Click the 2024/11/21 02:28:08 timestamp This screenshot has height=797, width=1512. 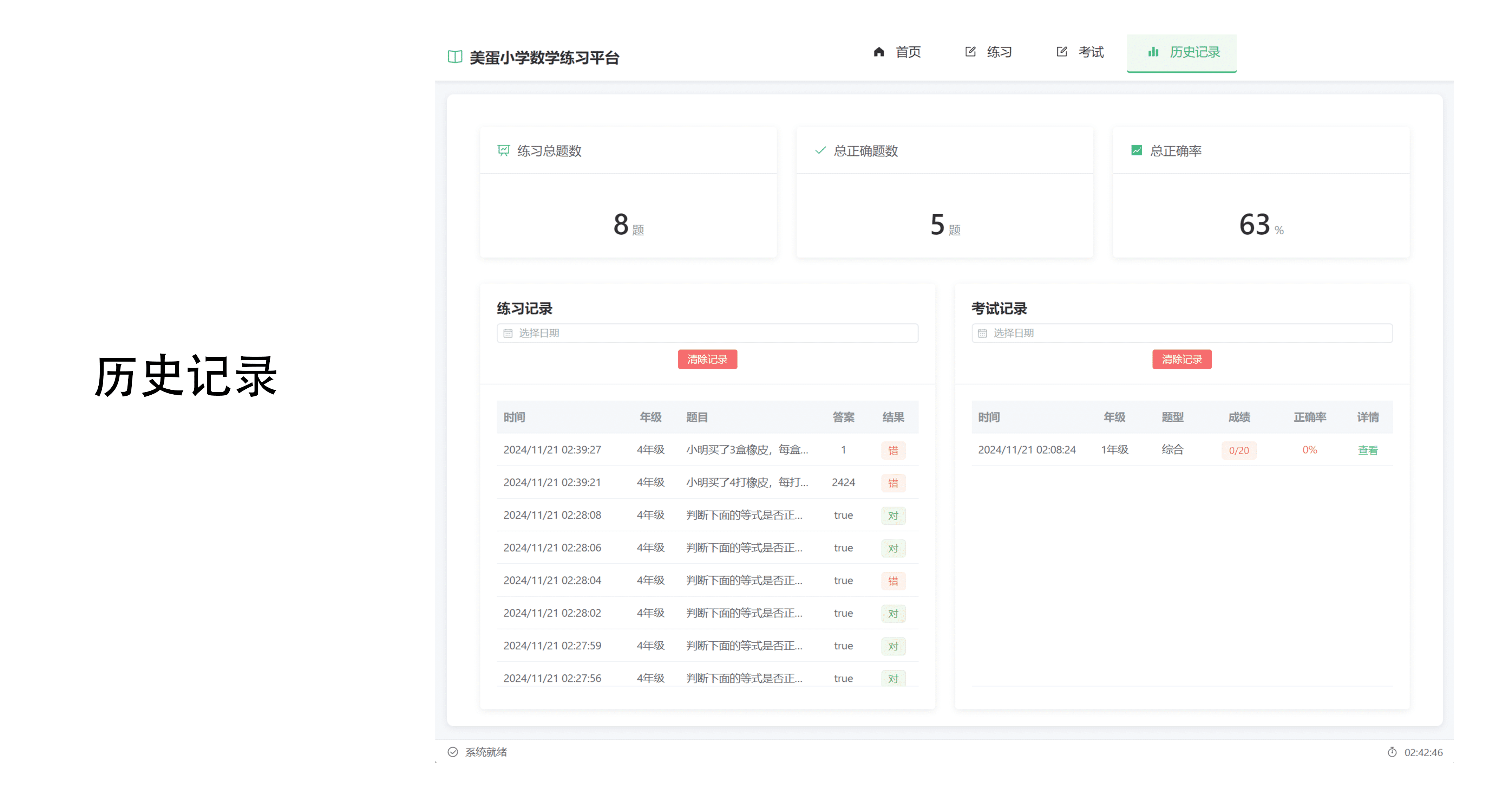[552, 515]
